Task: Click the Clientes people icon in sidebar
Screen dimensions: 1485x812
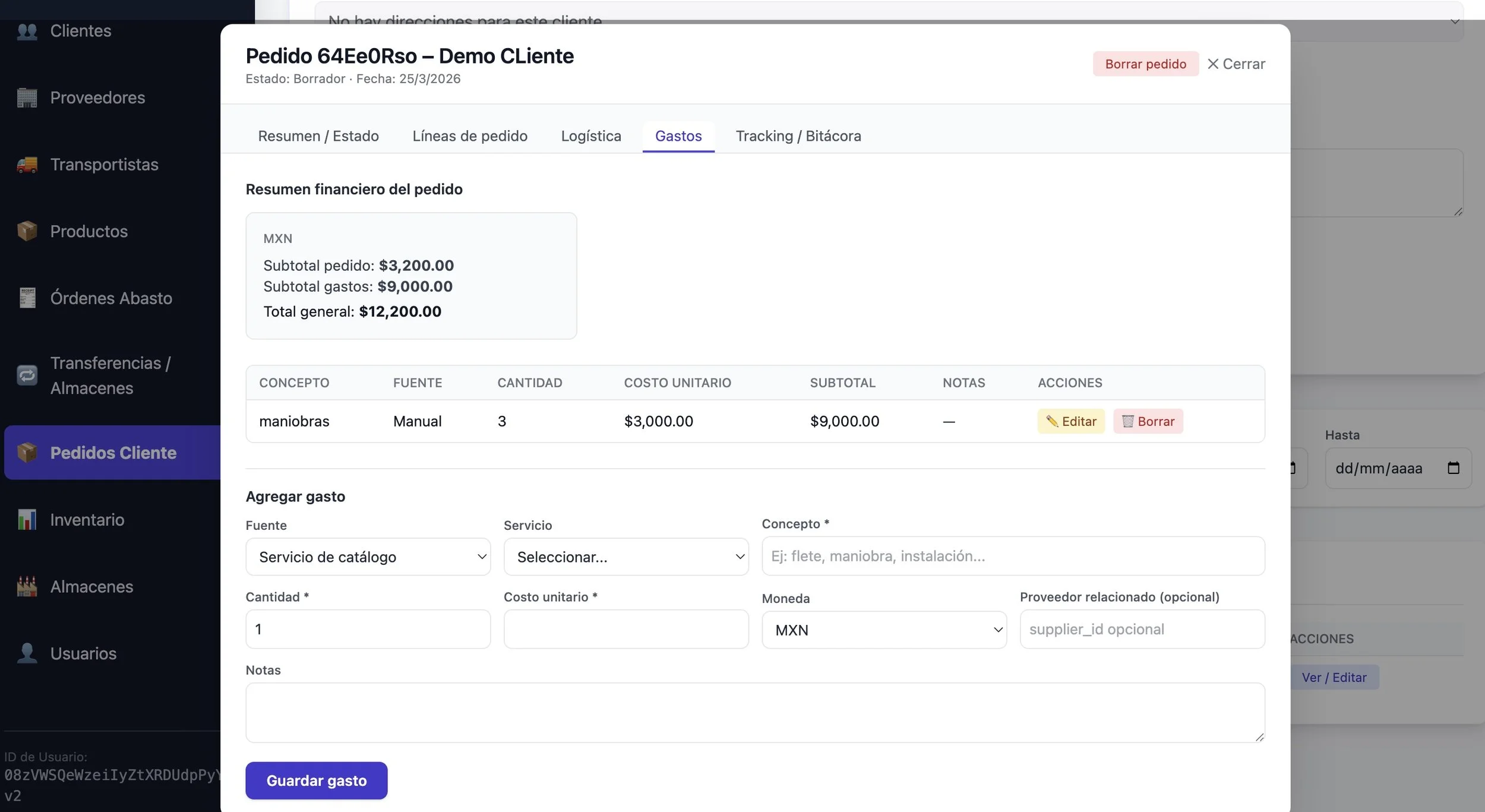Action: pyautogui.click(x=27, y=31)
